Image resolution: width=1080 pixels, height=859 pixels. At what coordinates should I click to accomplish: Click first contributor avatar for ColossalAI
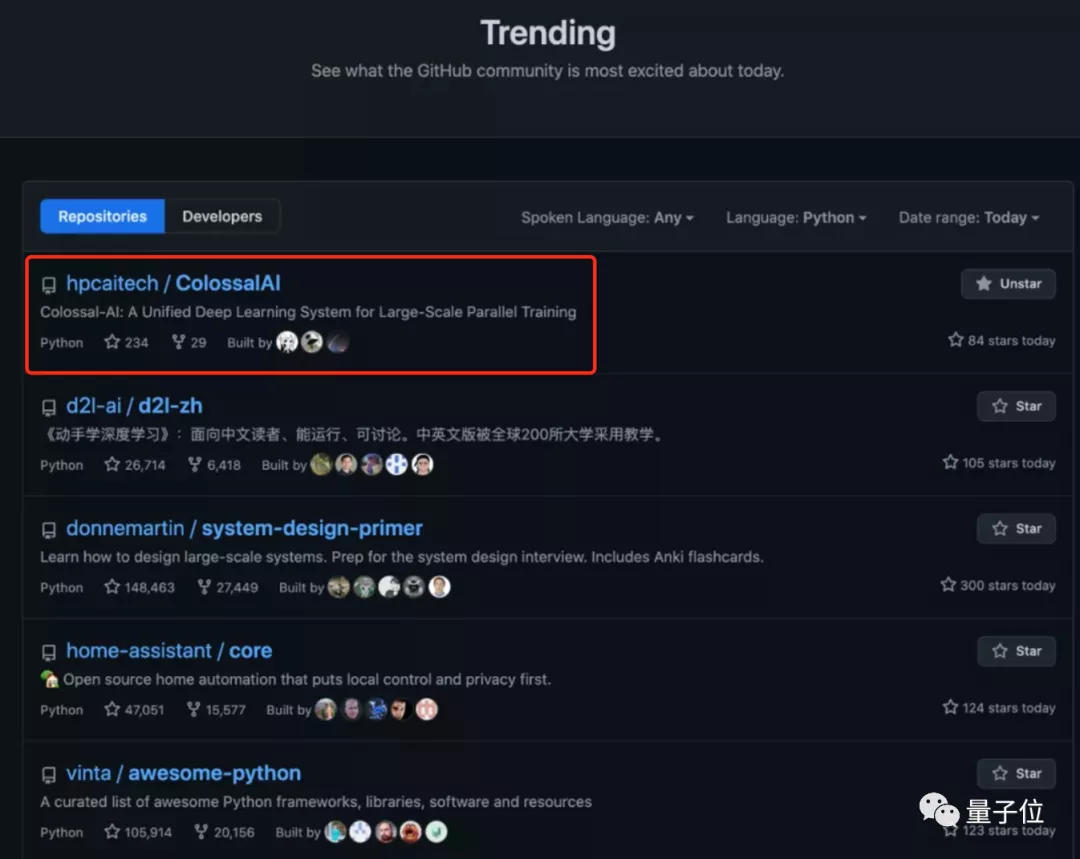(x=287, y=342)
